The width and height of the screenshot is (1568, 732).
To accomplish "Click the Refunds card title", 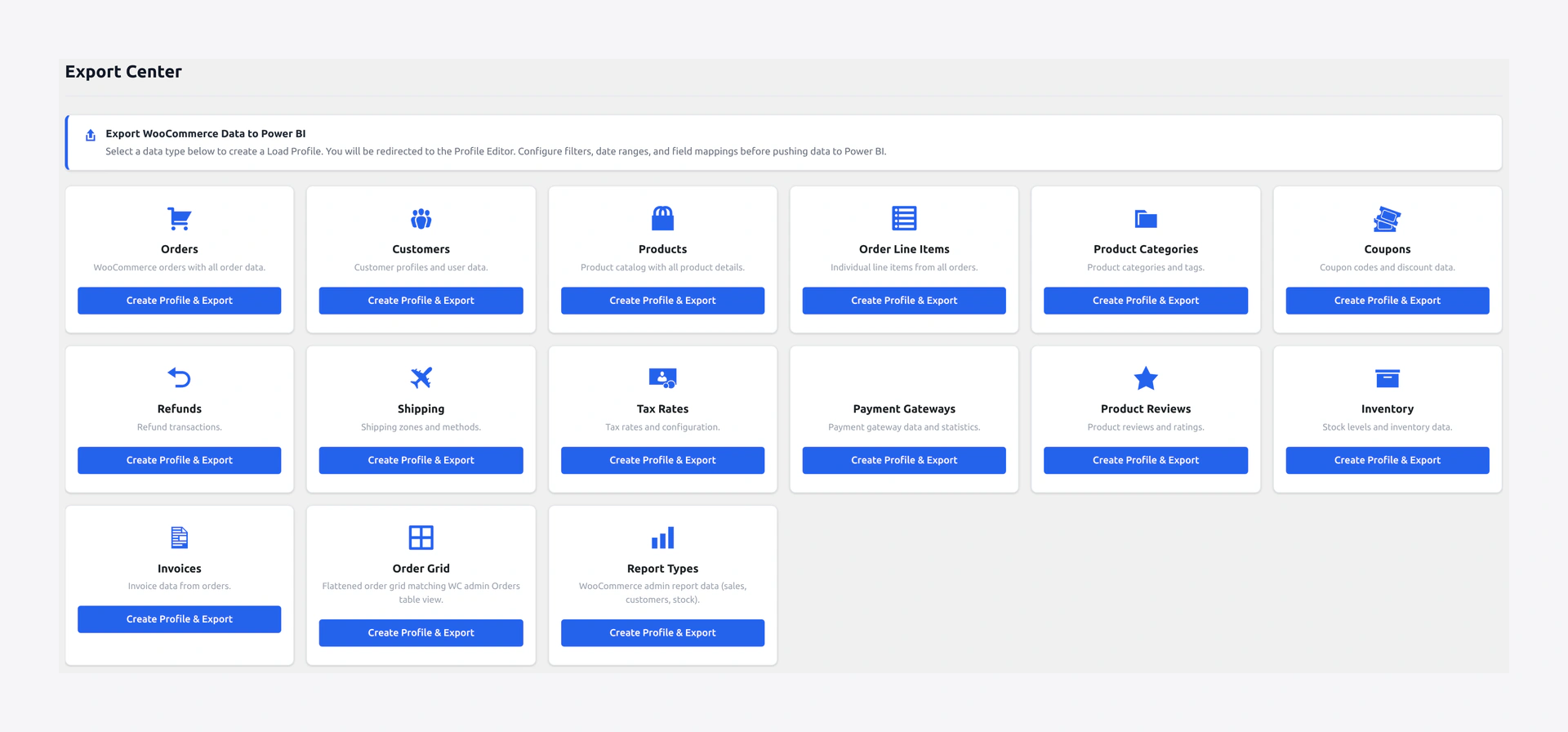I will (179, 409).
